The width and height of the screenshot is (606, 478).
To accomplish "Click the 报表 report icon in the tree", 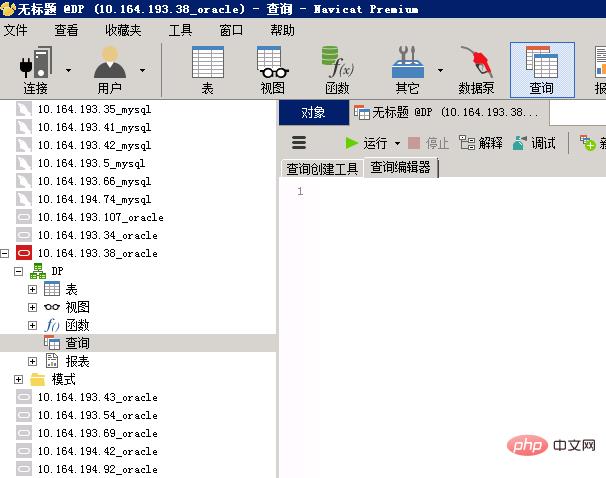I will (52, 361).
